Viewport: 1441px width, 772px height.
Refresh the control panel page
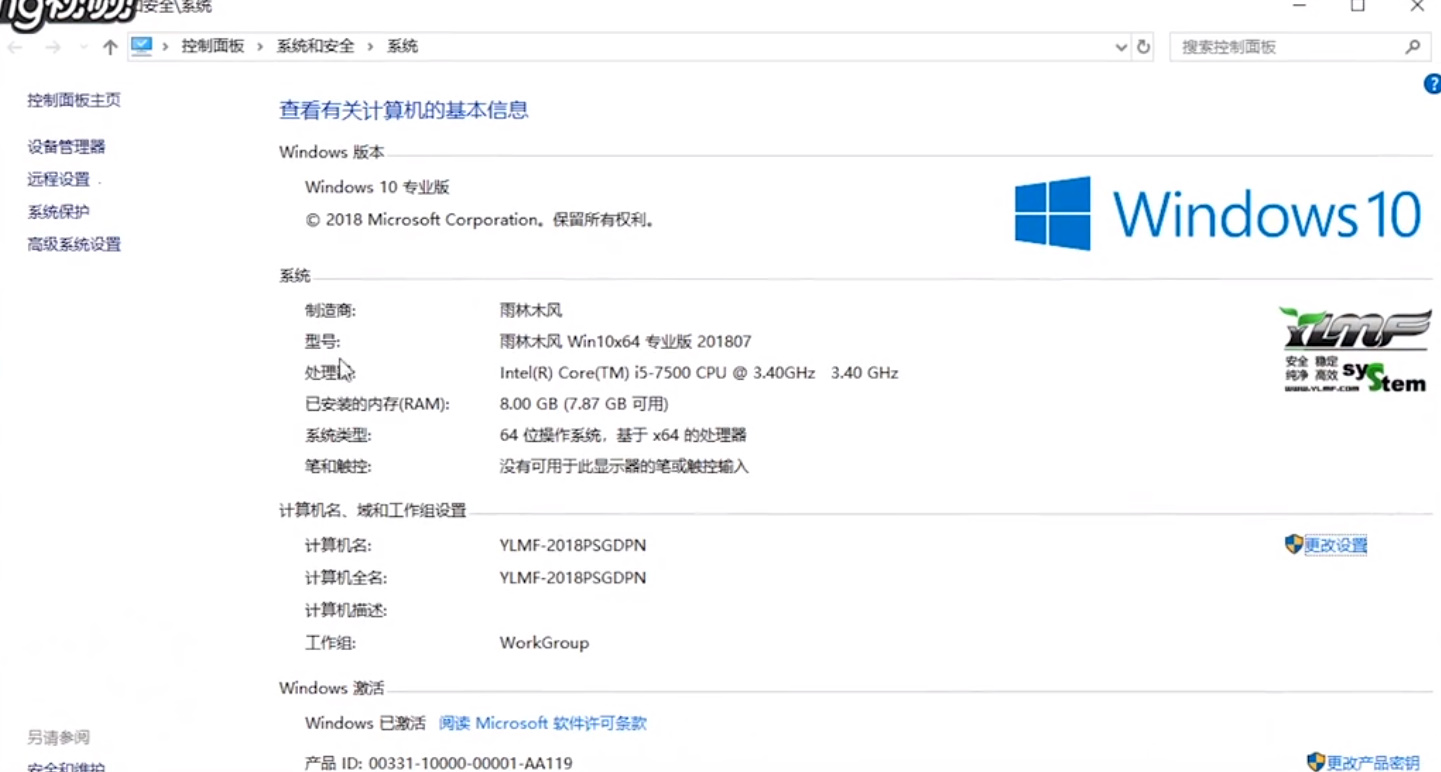(x=1144, y=47)
